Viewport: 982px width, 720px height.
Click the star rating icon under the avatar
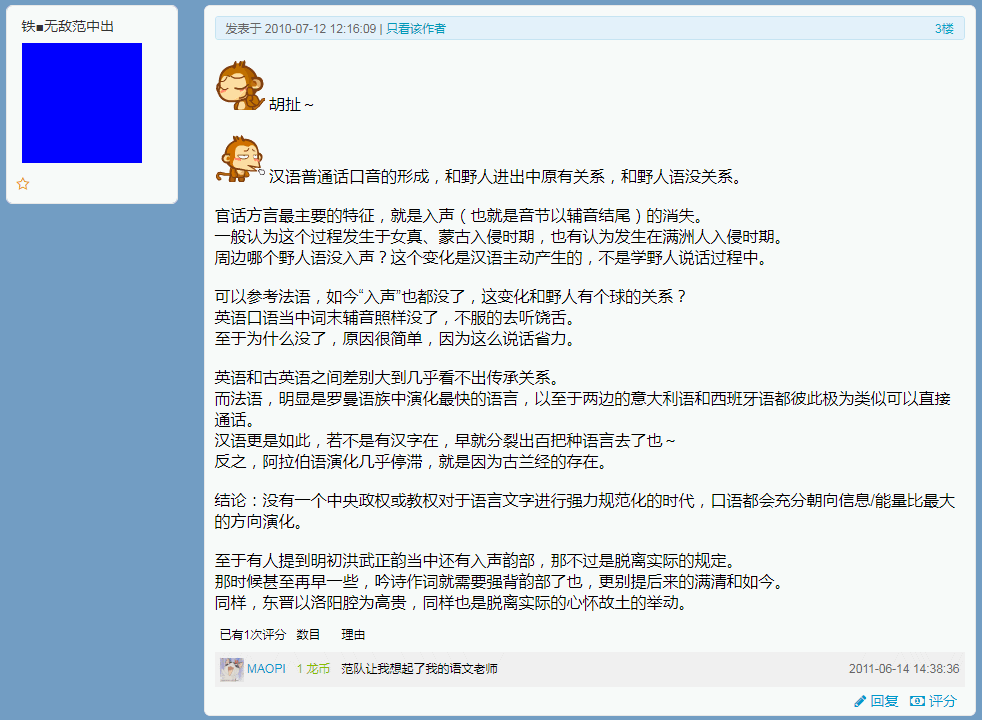23,184
